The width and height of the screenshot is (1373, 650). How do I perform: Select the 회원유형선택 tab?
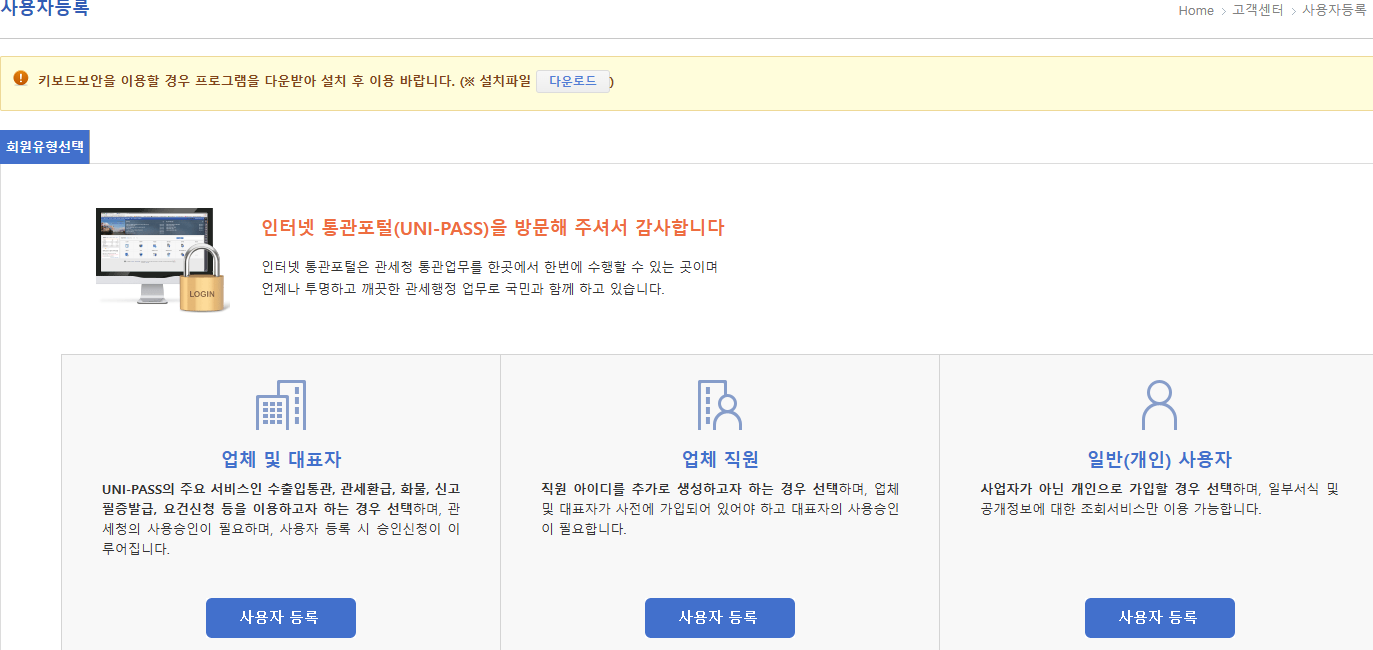[45, 147]
